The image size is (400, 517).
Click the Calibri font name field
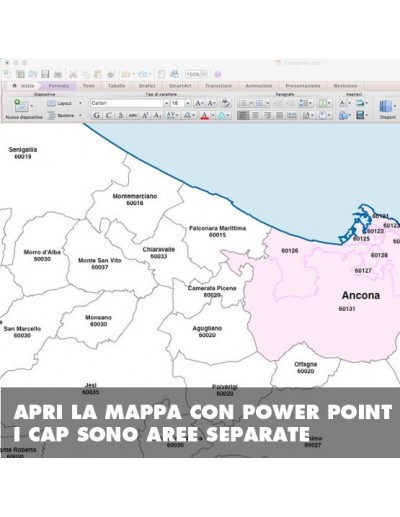(x=127, y=103)
